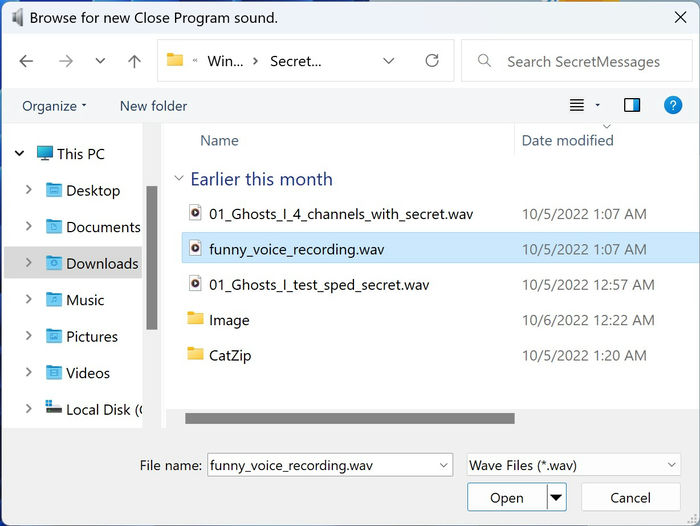700x526 pixels.
Task: Click the speaker icon in title bar
Action: pyautogui.click(x=17, y=18)
